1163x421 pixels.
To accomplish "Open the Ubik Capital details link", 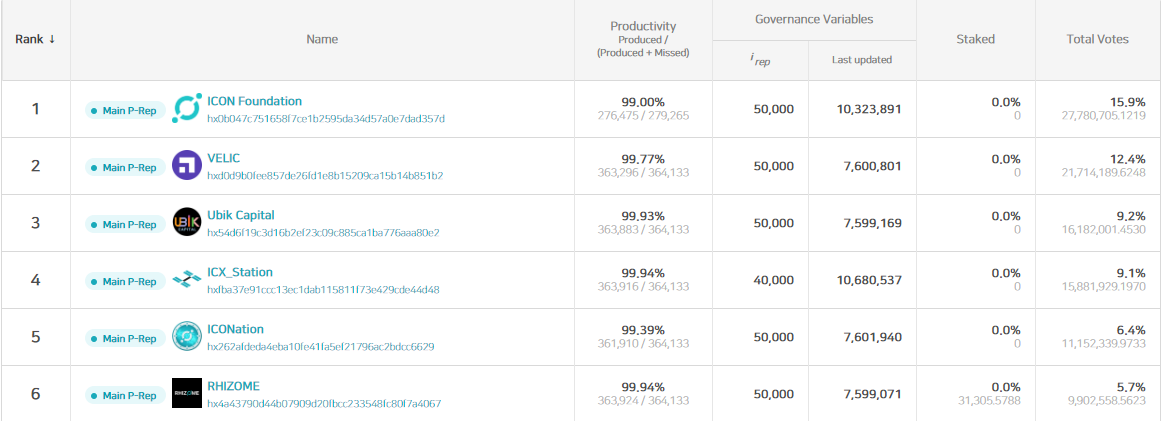I will point(240,215).
